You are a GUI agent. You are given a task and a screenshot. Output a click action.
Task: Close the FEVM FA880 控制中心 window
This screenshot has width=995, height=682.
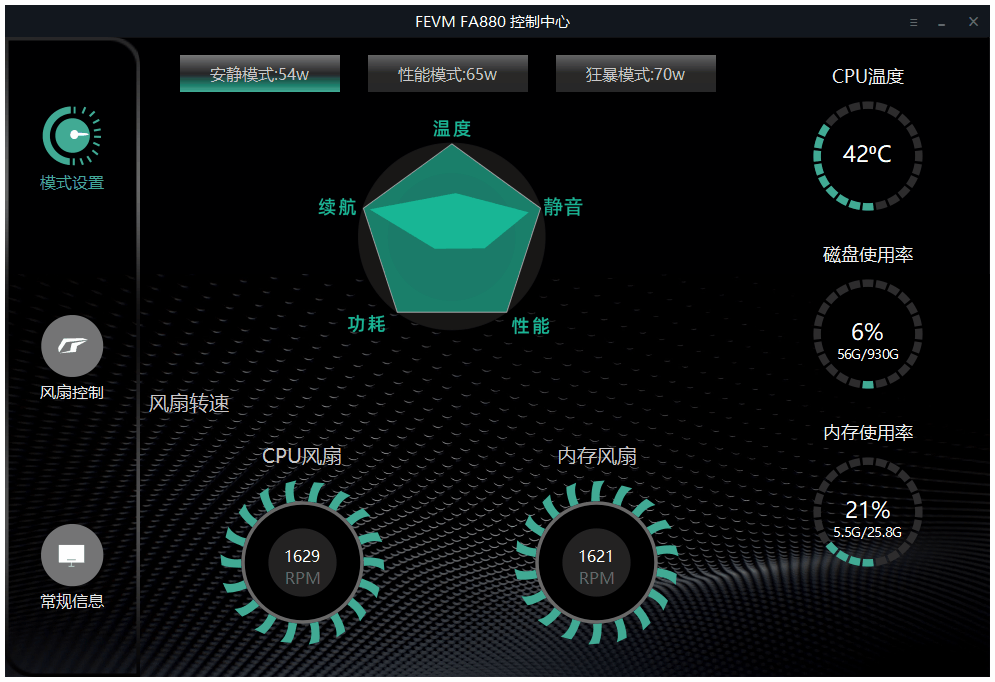[973, 22]
